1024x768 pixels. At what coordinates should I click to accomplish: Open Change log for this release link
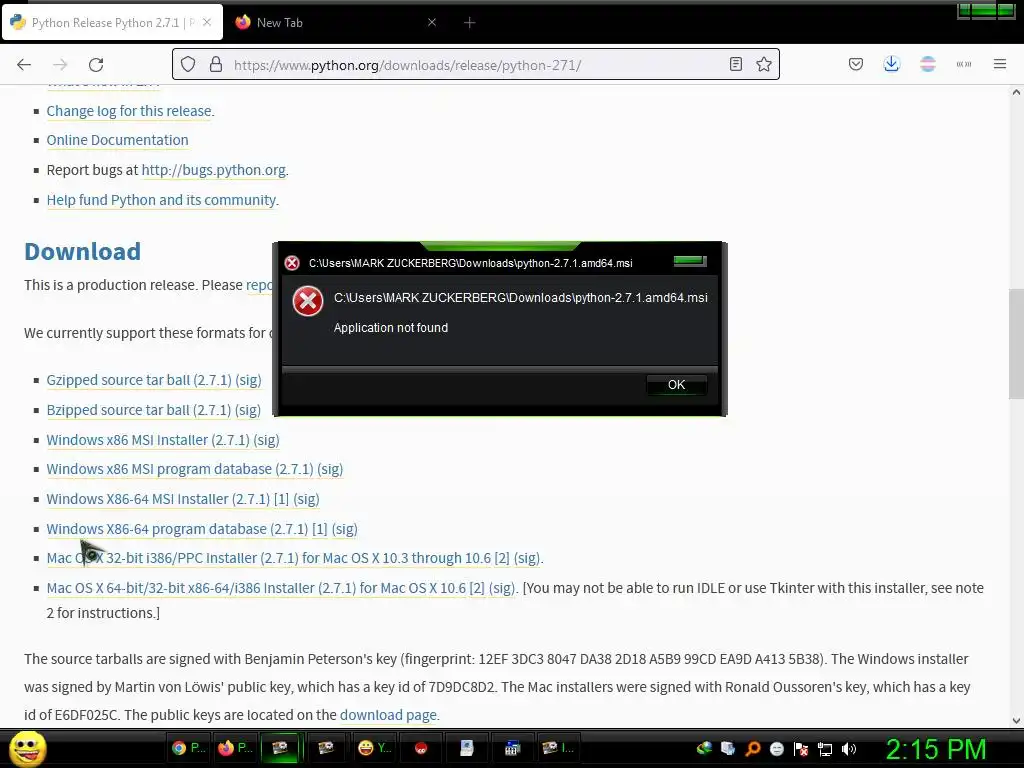pos(129,111)
